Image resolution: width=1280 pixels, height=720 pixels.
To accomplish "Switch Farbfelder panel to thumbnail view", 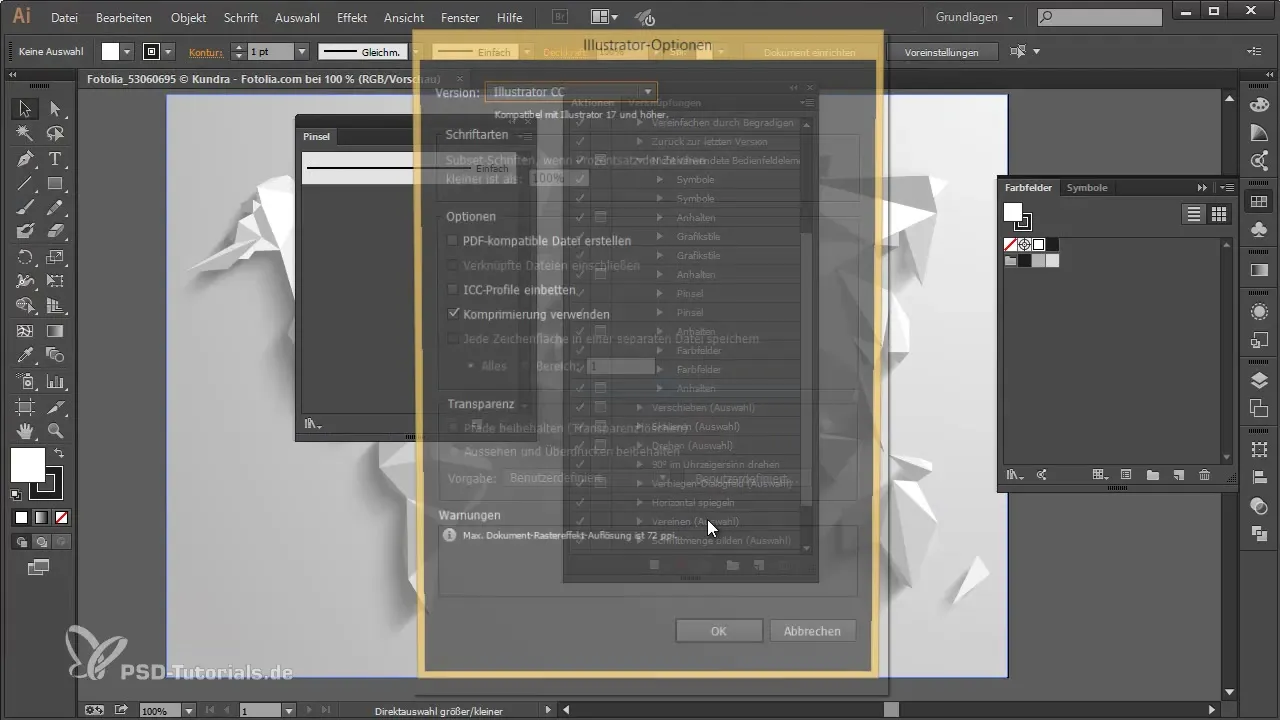I will click(x=1219, y=214).
